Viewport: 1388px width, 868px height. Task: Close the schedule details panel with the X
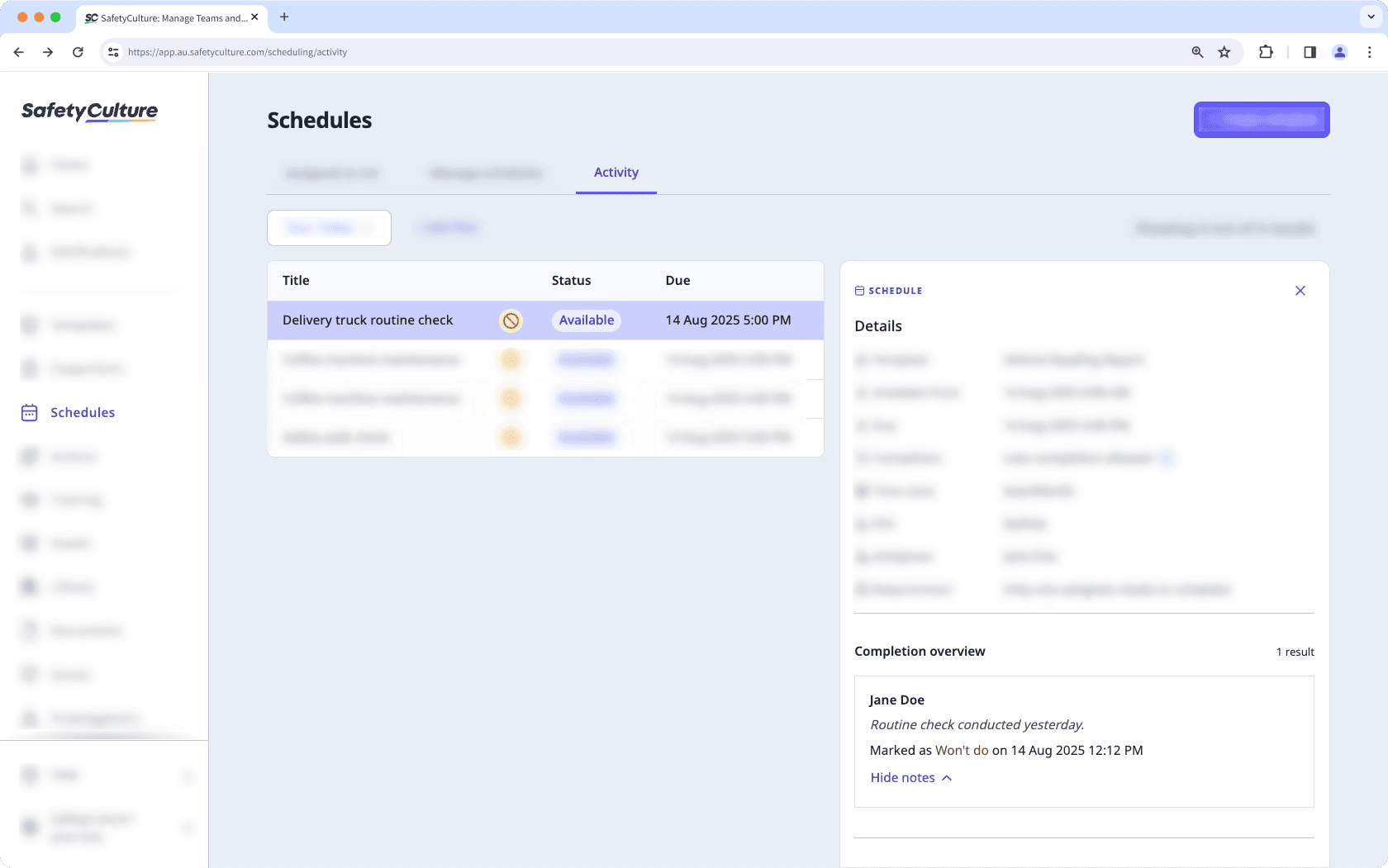[1300, 290]
